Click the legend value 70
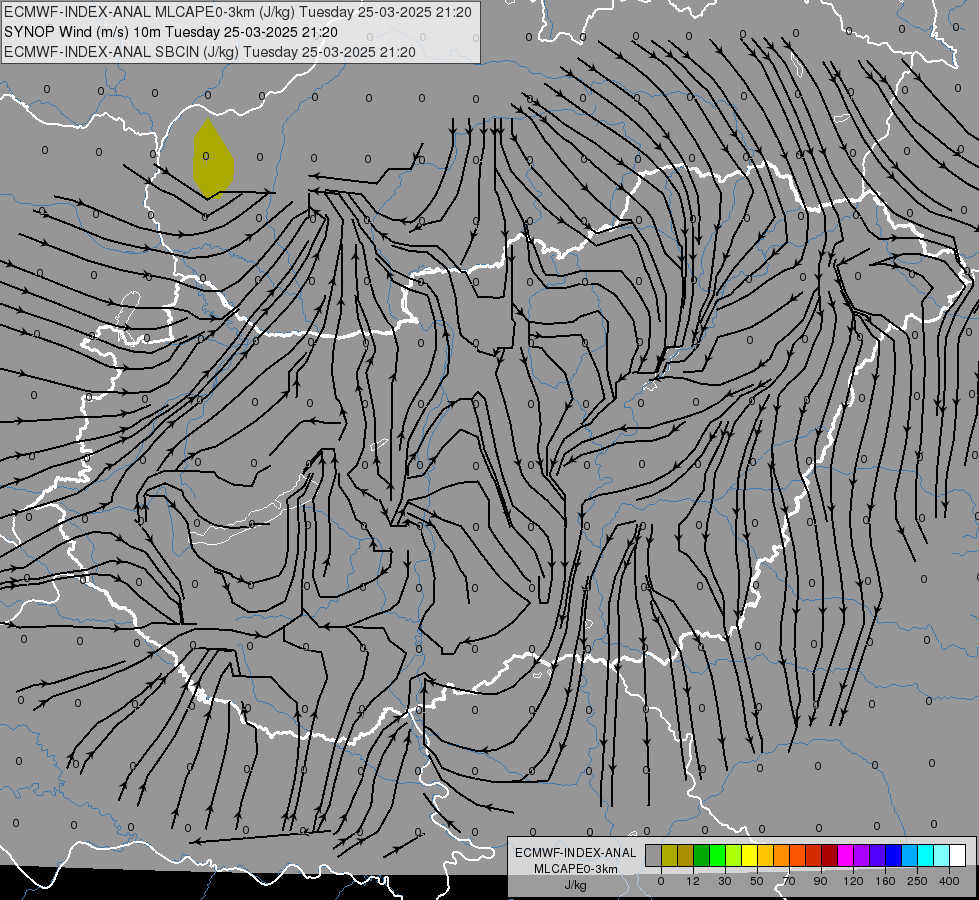979x900 pixels. [789, 881]
